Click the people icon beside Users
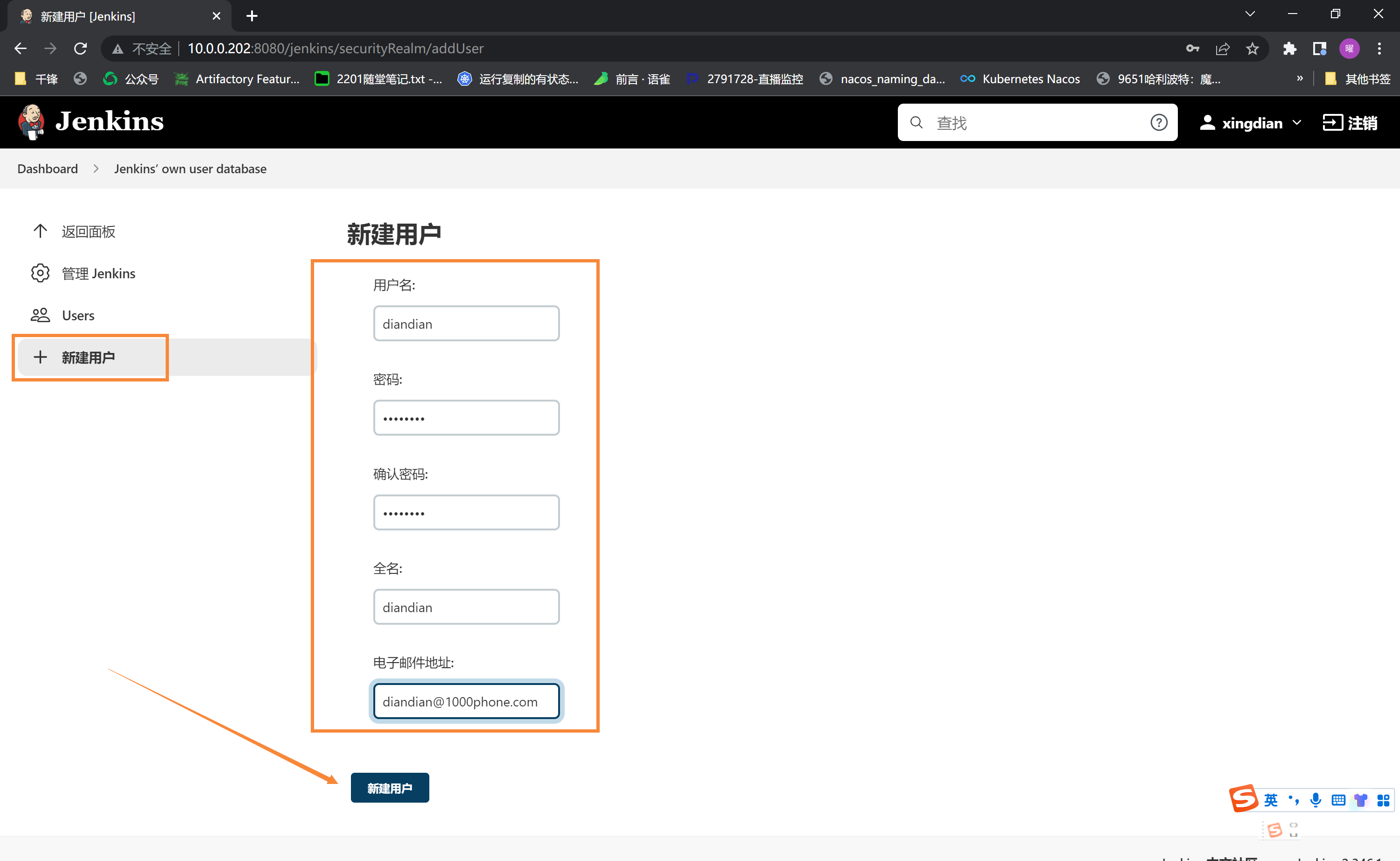The width and height of the screenshot is (1400, 861). point(40,315)
